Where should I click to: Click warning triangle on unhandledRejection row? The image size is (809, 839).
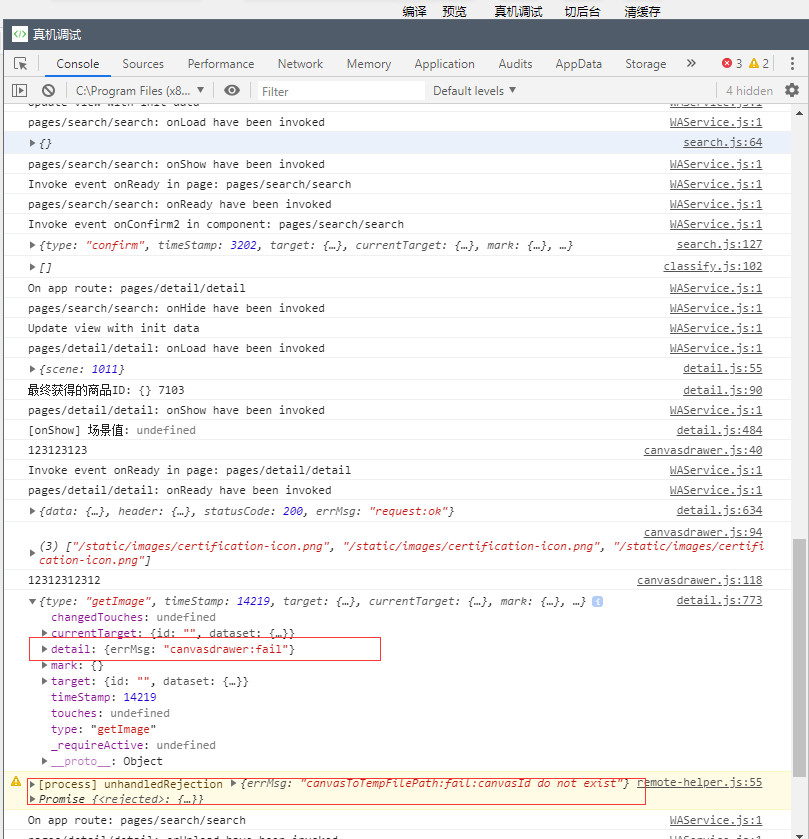coord(16,781)
